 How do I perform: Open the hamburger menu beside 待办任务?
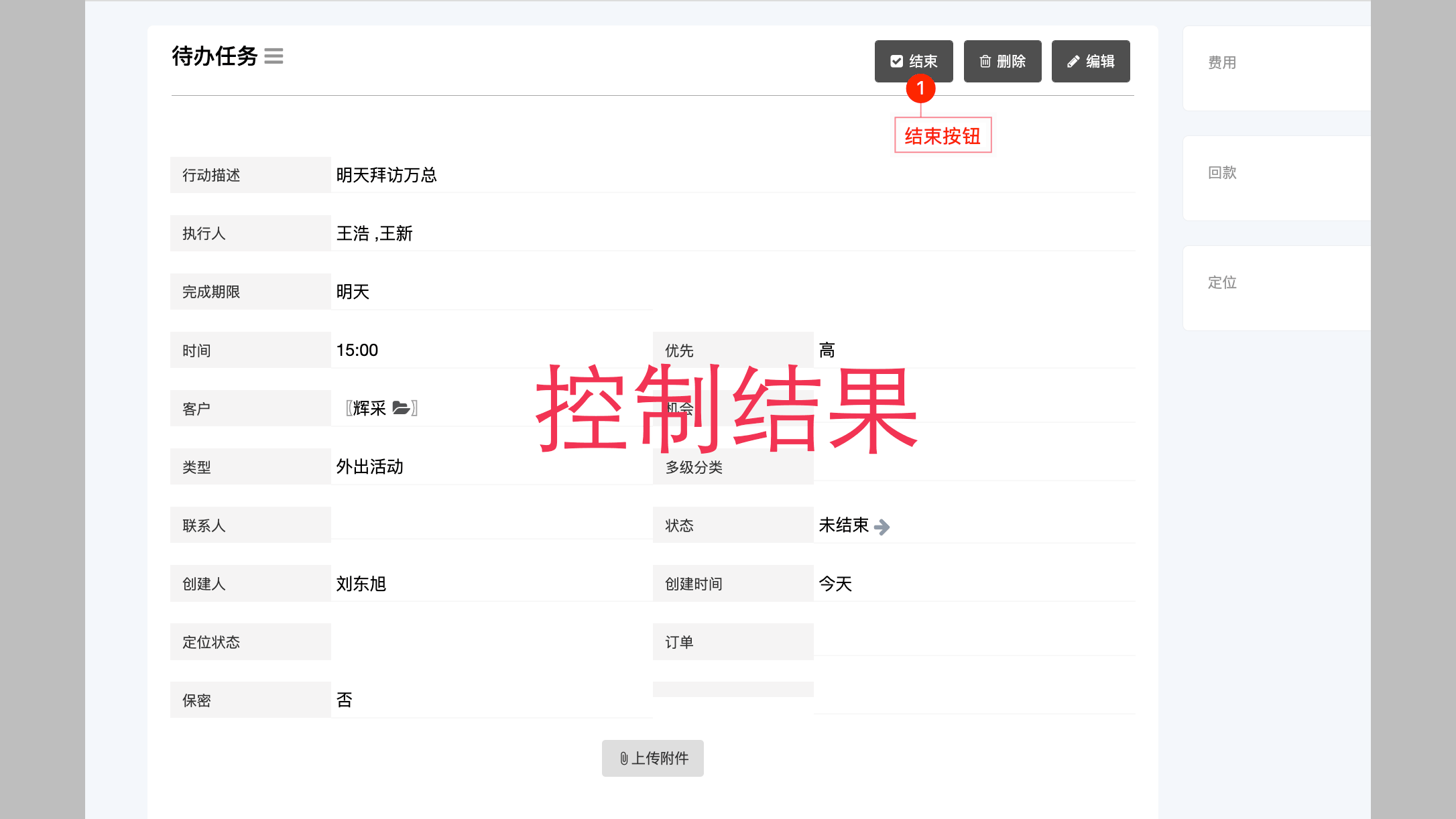[x=274, y=56]
